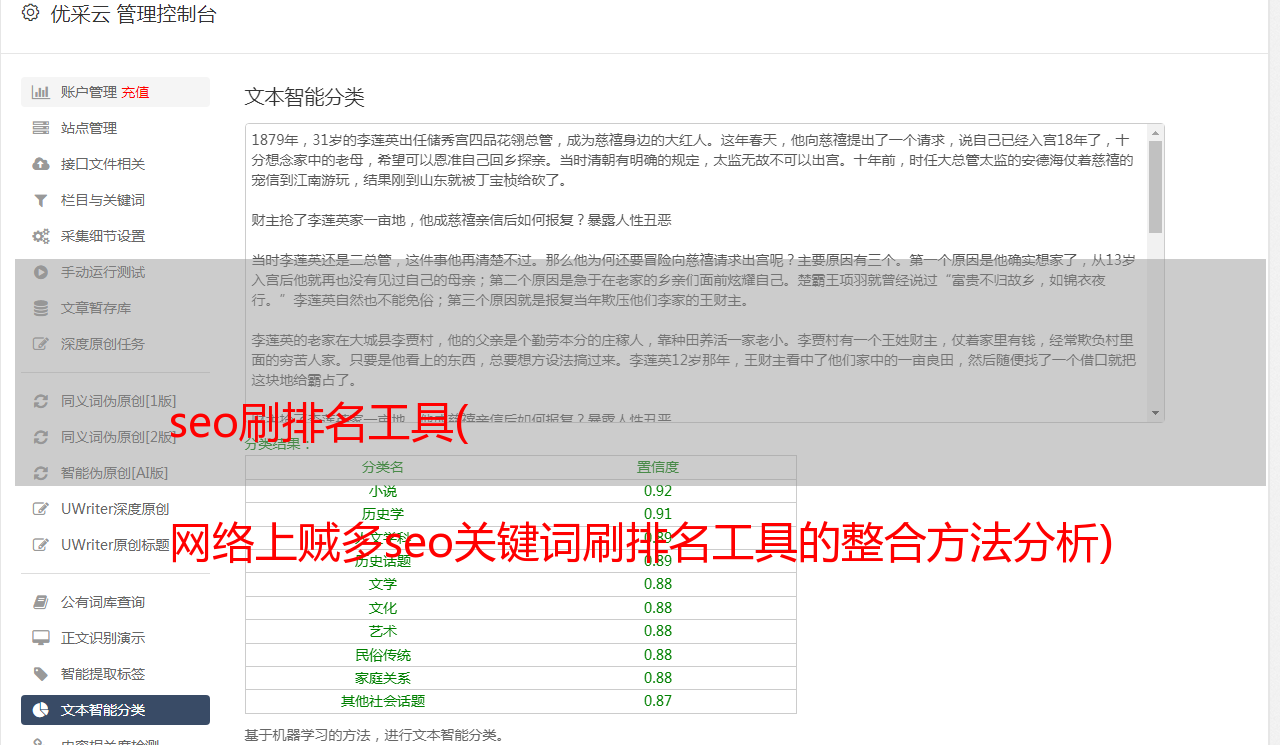The height and width of the screenshot is (745, 1280).
Task: Click the 0.92 confidence value
Action: (658, 491)
